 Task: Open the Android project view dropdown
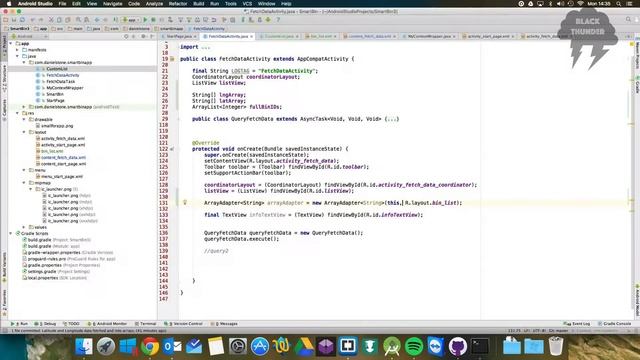pyautogui.click(x=29, y=36)
